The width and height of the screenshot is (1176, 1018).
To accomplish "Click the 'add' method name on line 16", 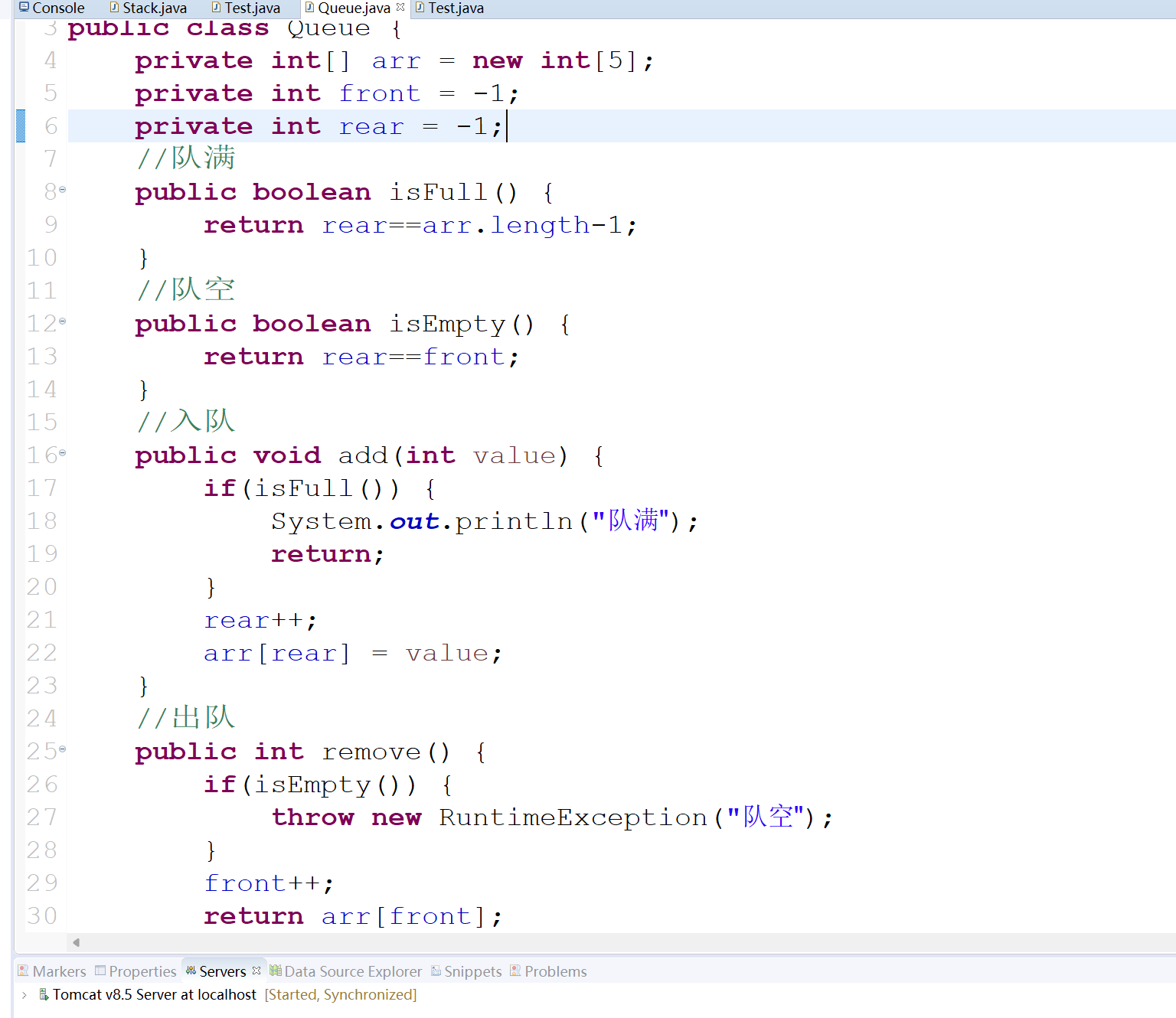I will click(x=363, y=455).
